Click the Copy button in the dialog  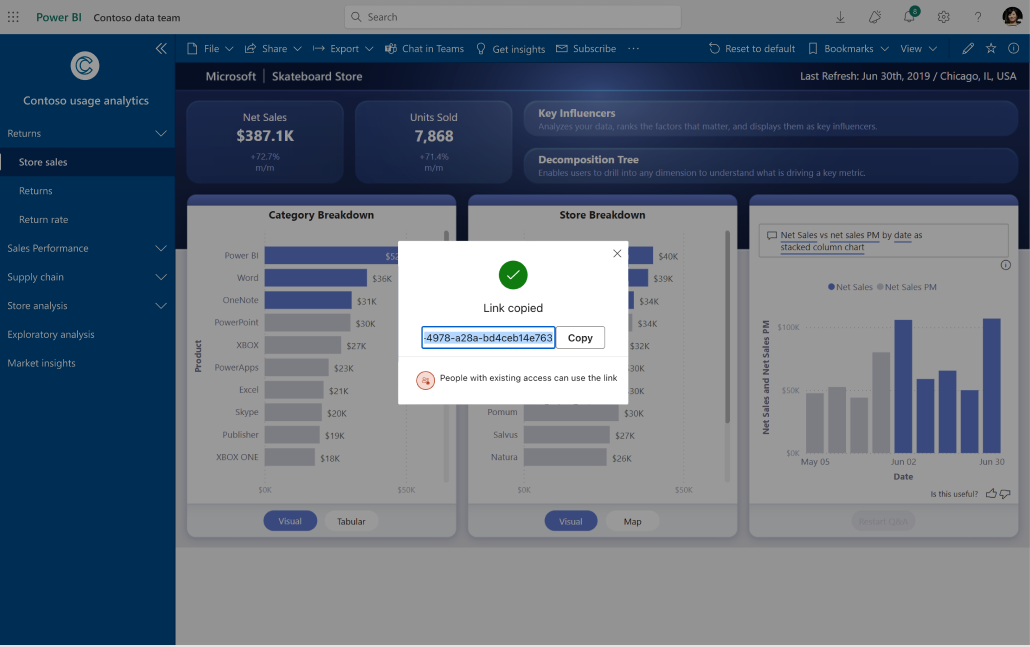coord(579,337)
